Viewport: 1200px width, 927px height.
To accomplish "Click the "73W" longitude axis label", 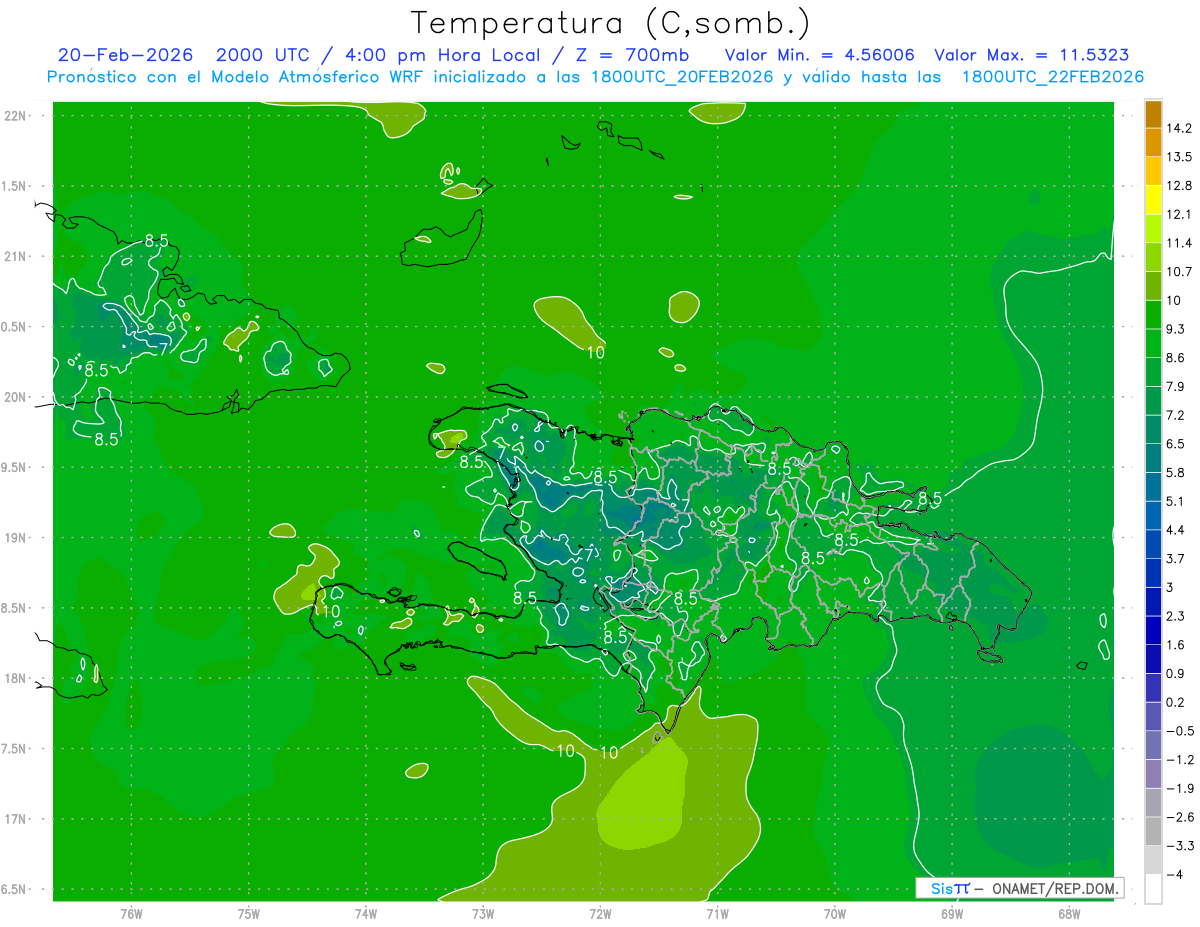I will 483,914.
